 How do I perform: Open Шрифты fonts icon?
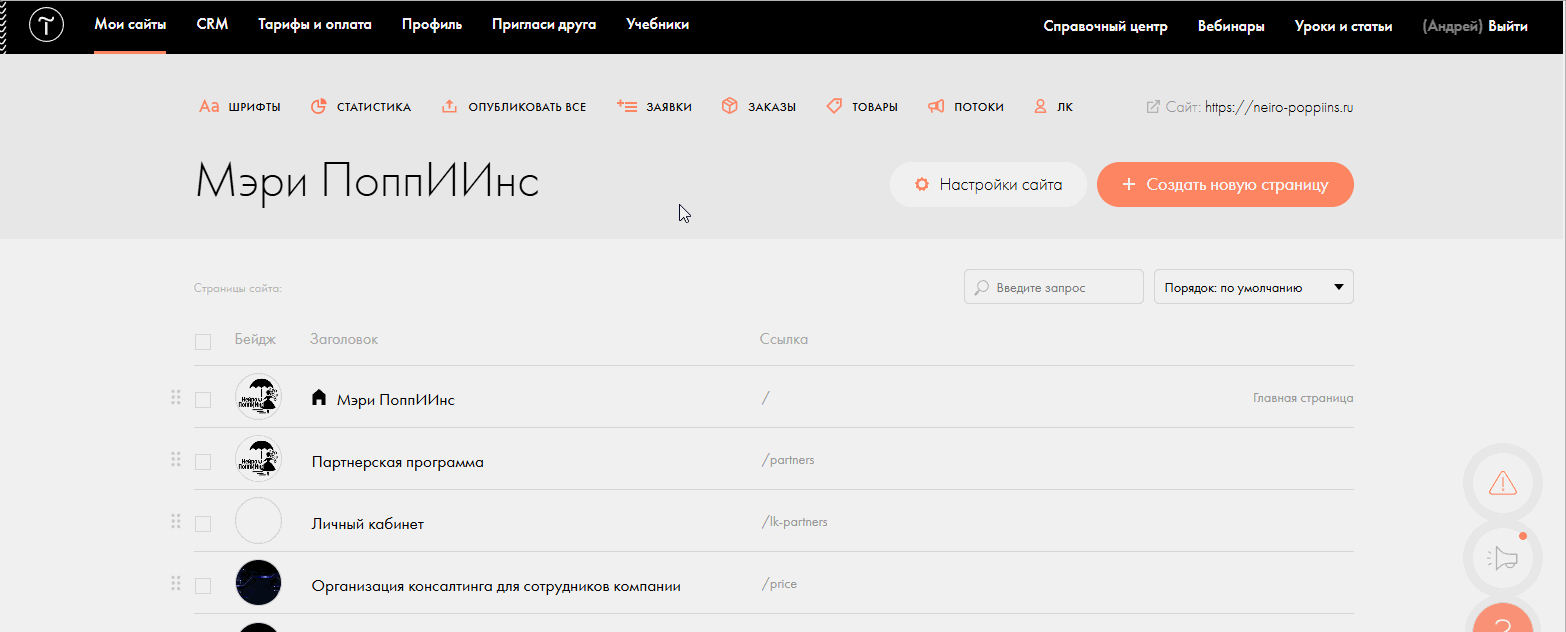tap(209, 106)
